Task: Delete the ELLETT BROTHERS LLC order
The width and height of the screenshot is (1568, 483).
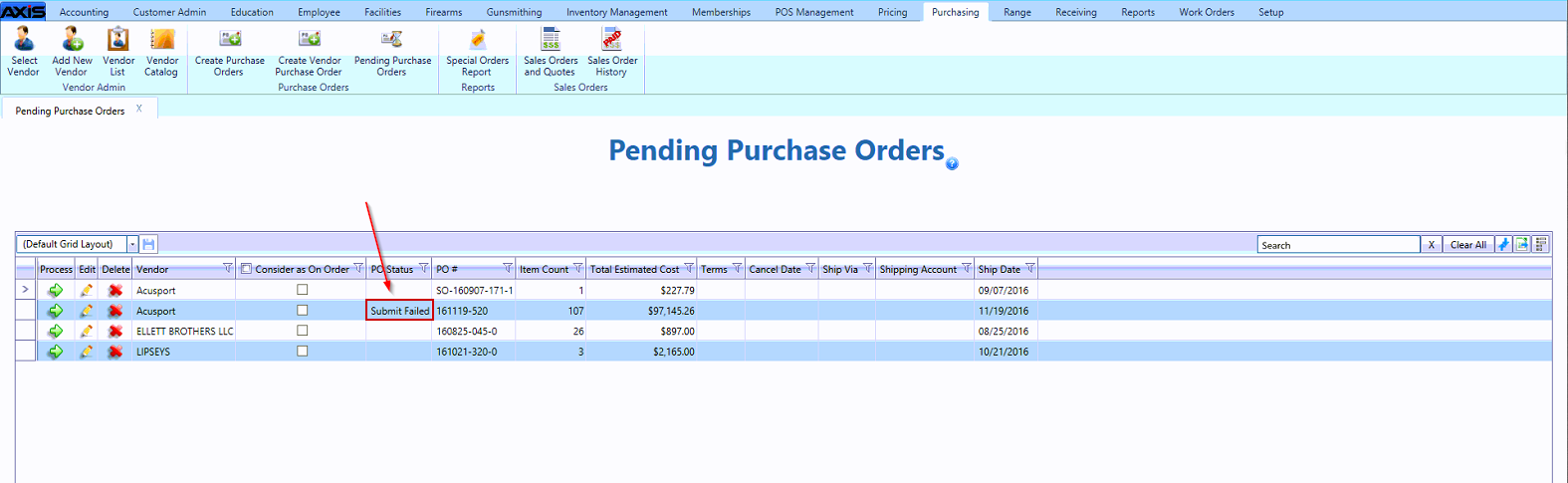Action: [x=115, y=331]
